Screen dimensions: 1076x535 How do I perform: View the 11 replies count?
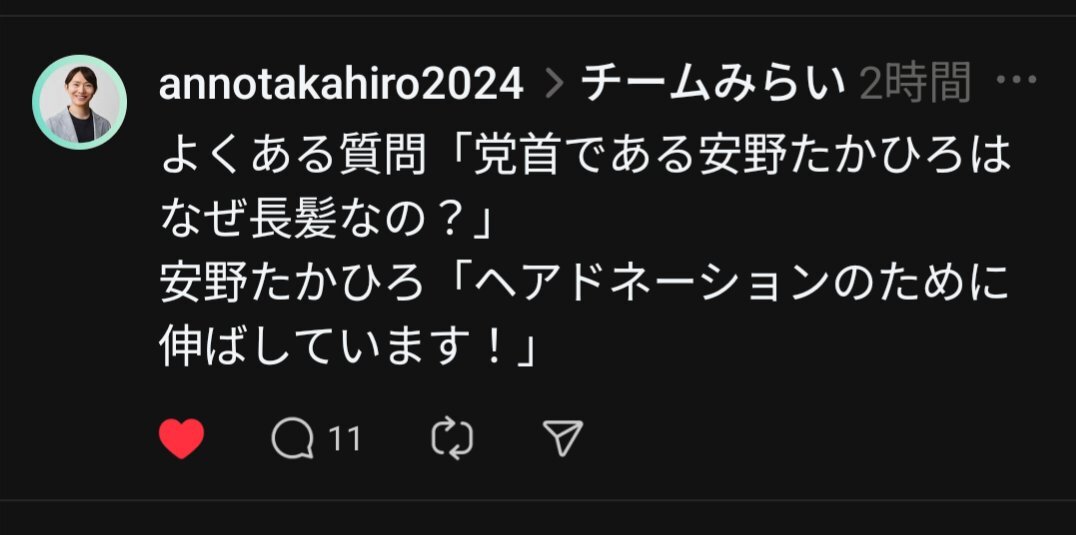(344, 438)
